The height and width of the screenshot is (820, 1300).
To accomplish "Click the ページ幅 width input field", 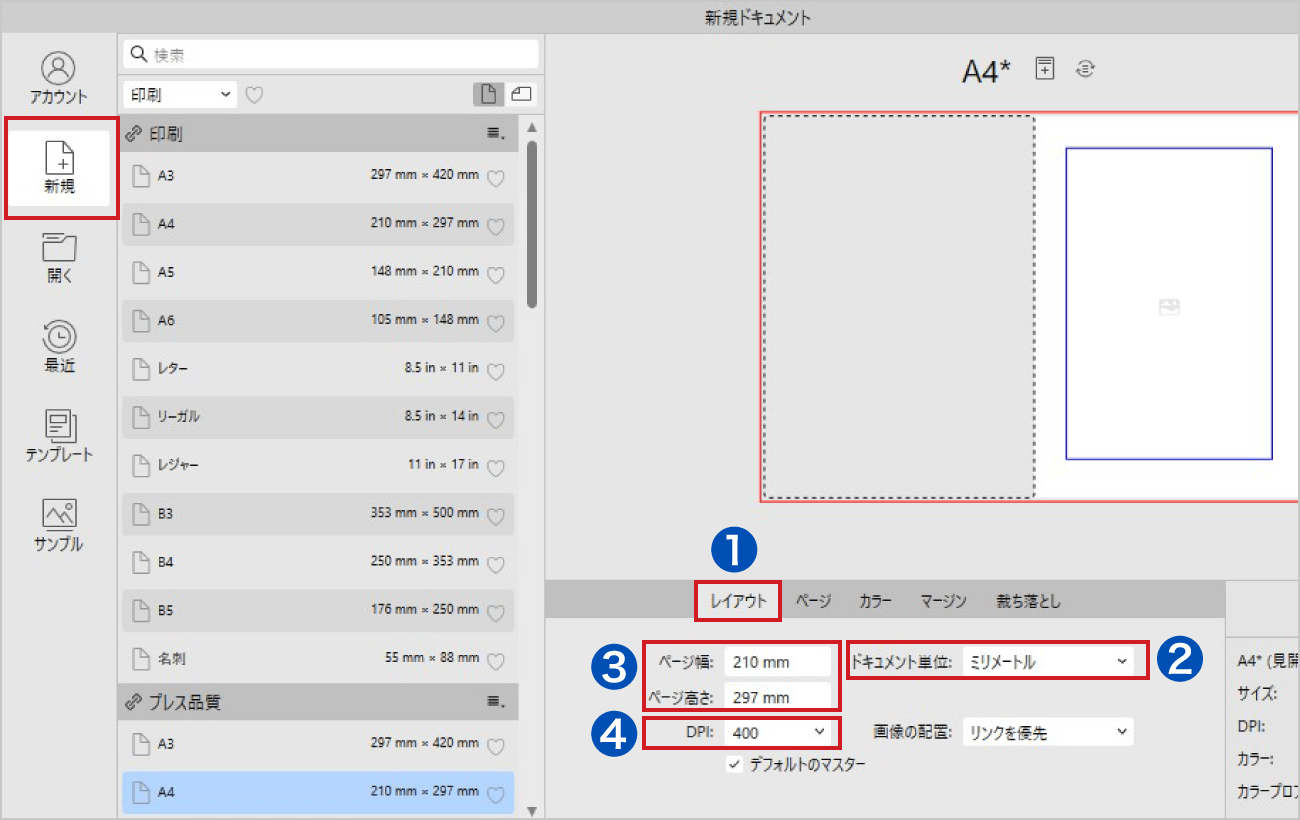I will click(777, 662).
